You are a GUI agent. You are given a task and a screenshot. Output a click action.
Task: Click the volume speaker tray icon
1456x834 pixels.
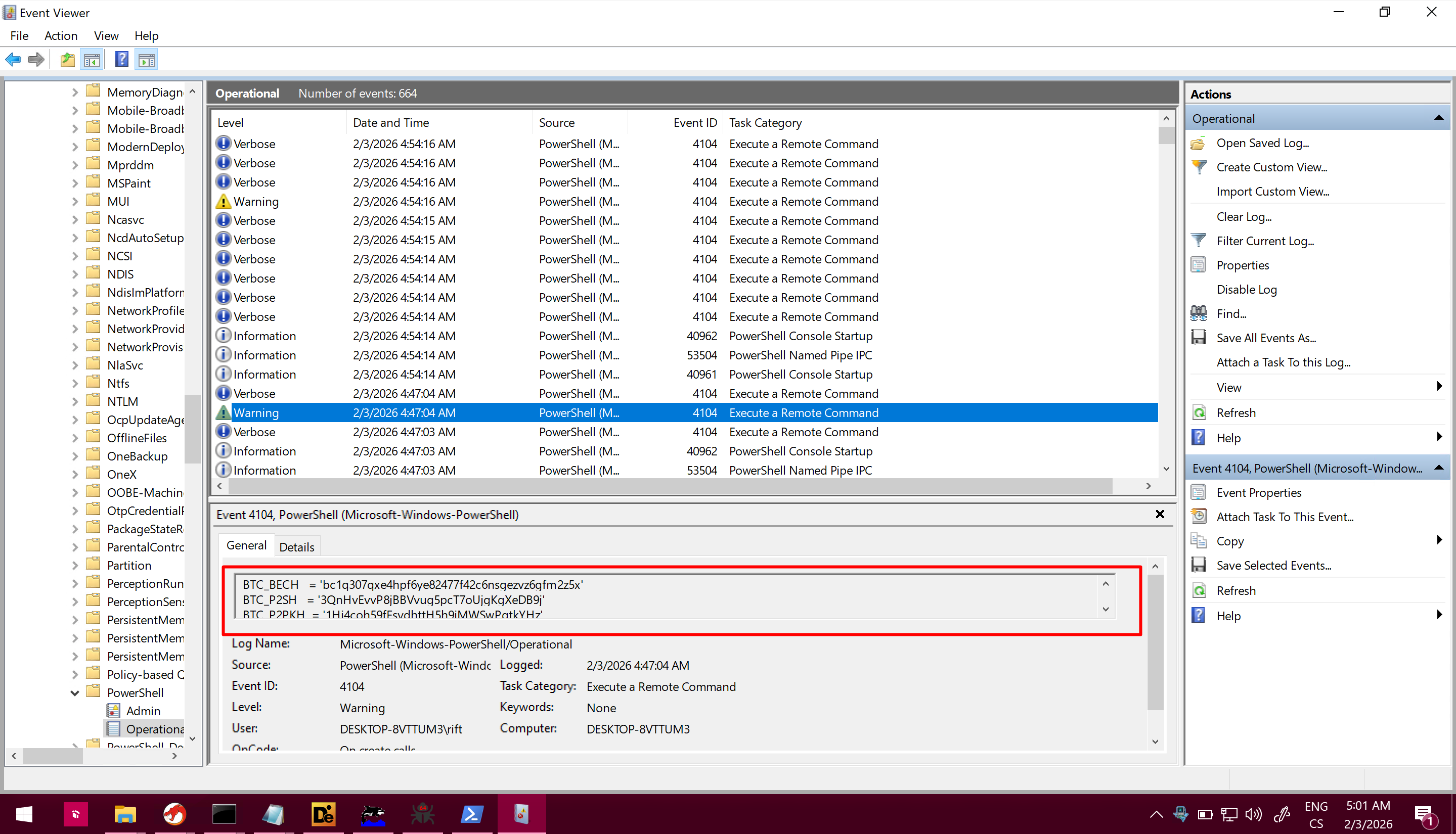point(1253,814)
